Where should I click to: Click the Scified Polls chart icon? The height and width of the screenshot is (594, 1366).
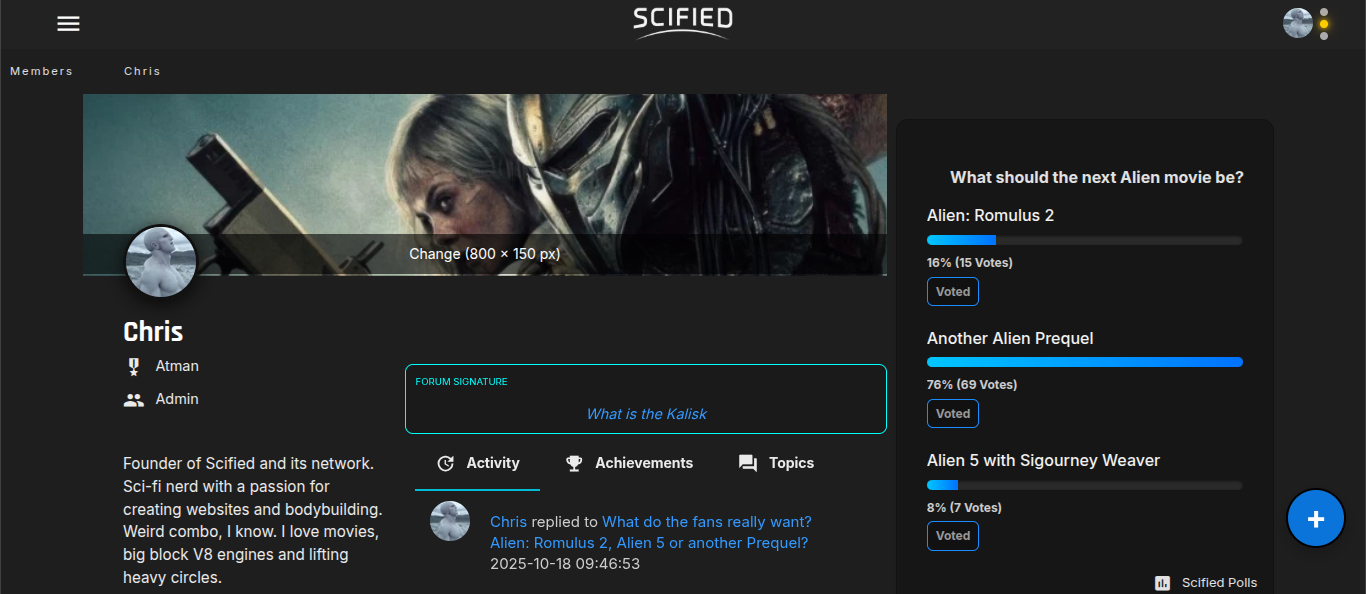[1162, 583]
